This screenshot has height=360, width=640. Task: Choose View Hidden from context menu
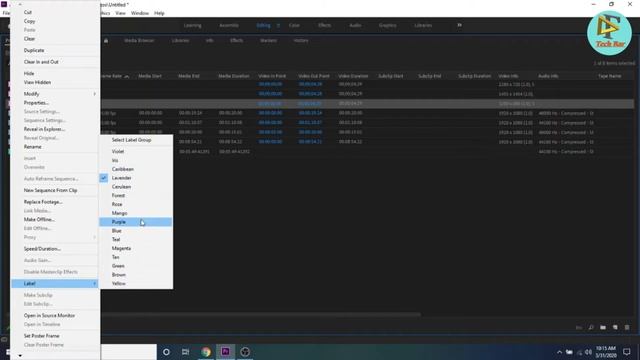[37, 82]
